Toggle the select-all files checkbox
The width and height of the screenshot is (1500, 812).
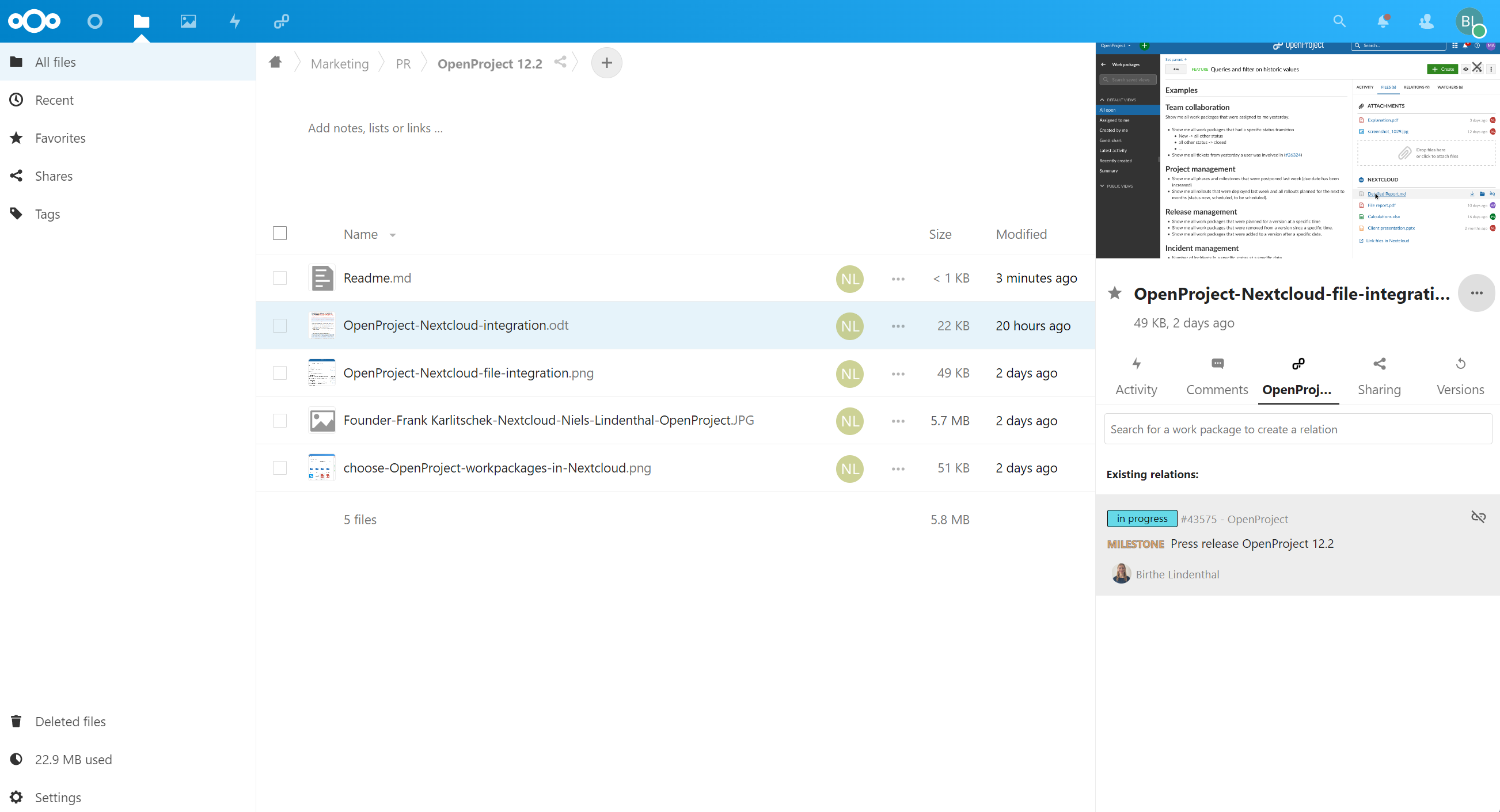point(279,233)
